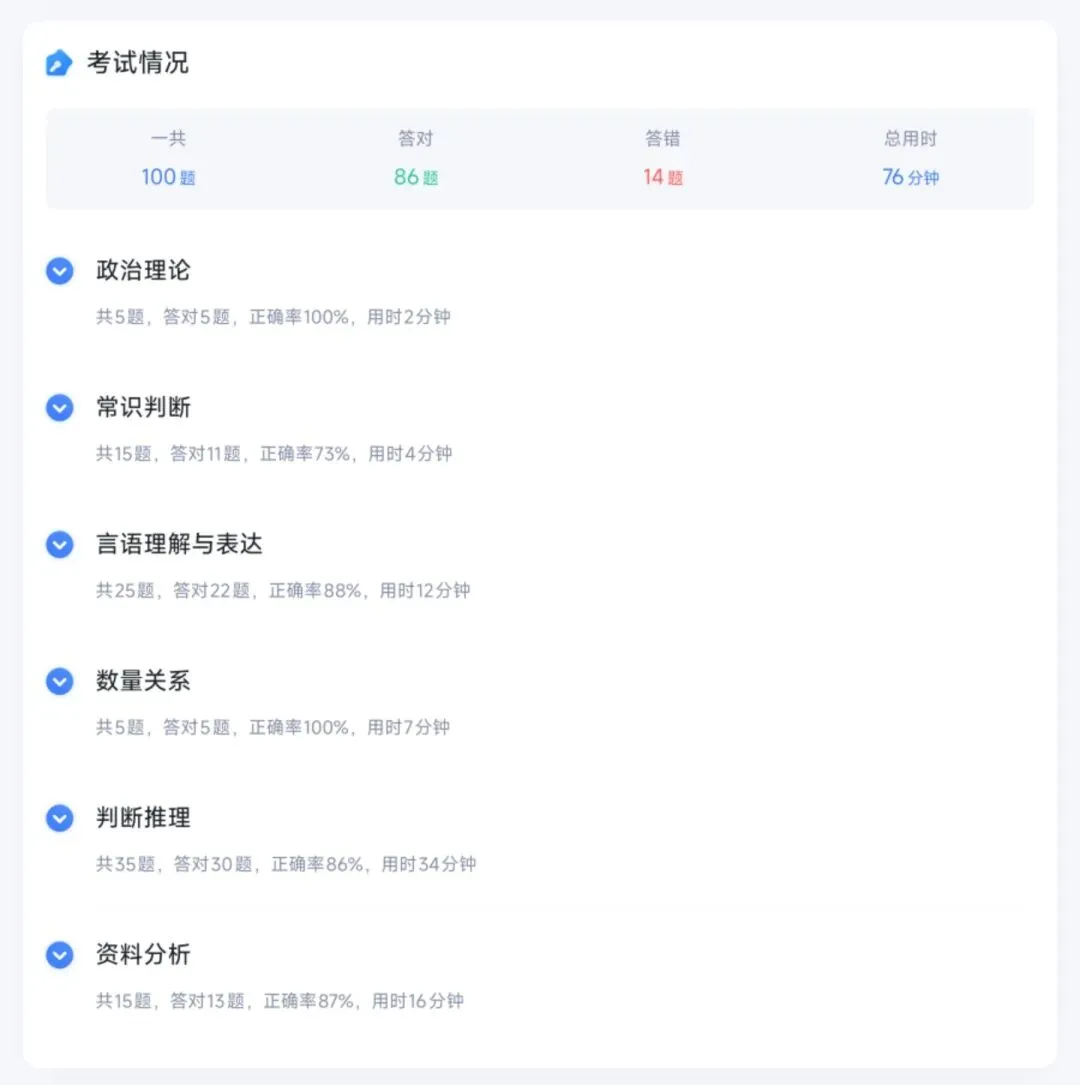The image size is (1080, 1085).
Task: Click 资料分析 summary showing 正确率87%
Action: pos(280,1001)
